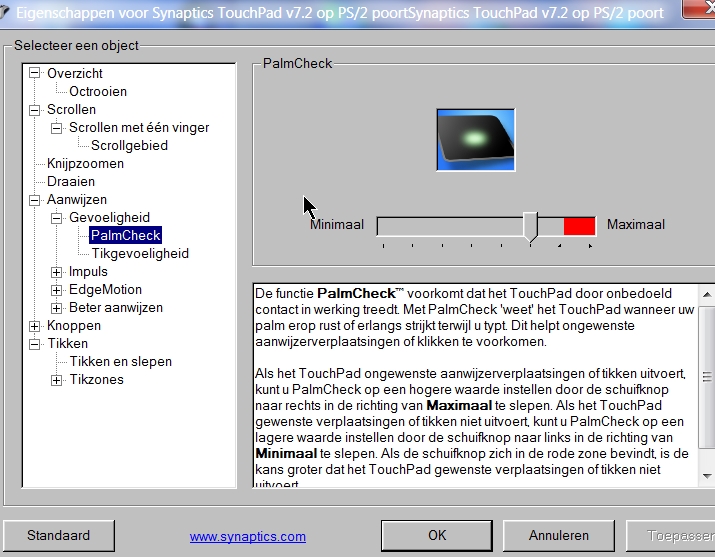This screenshot has width=715, height=557.
Task: Select Knijpzoomen in the tree
Action: pyautogui.click(x=85, y=164)
